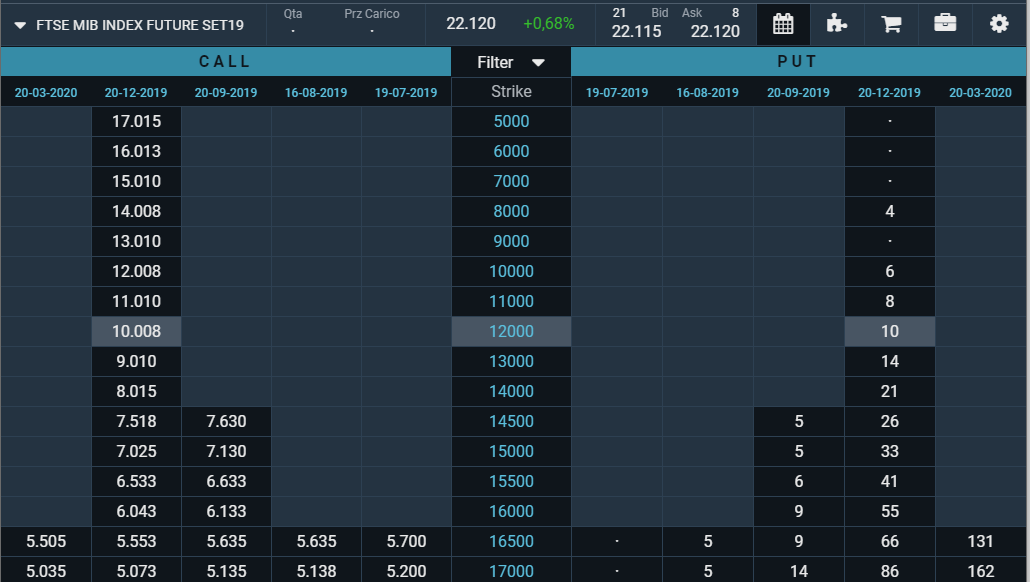Select PUT expiry 20-12-2019 column header
Screen dimensions: 1030x582
click(x=889, y=93)
